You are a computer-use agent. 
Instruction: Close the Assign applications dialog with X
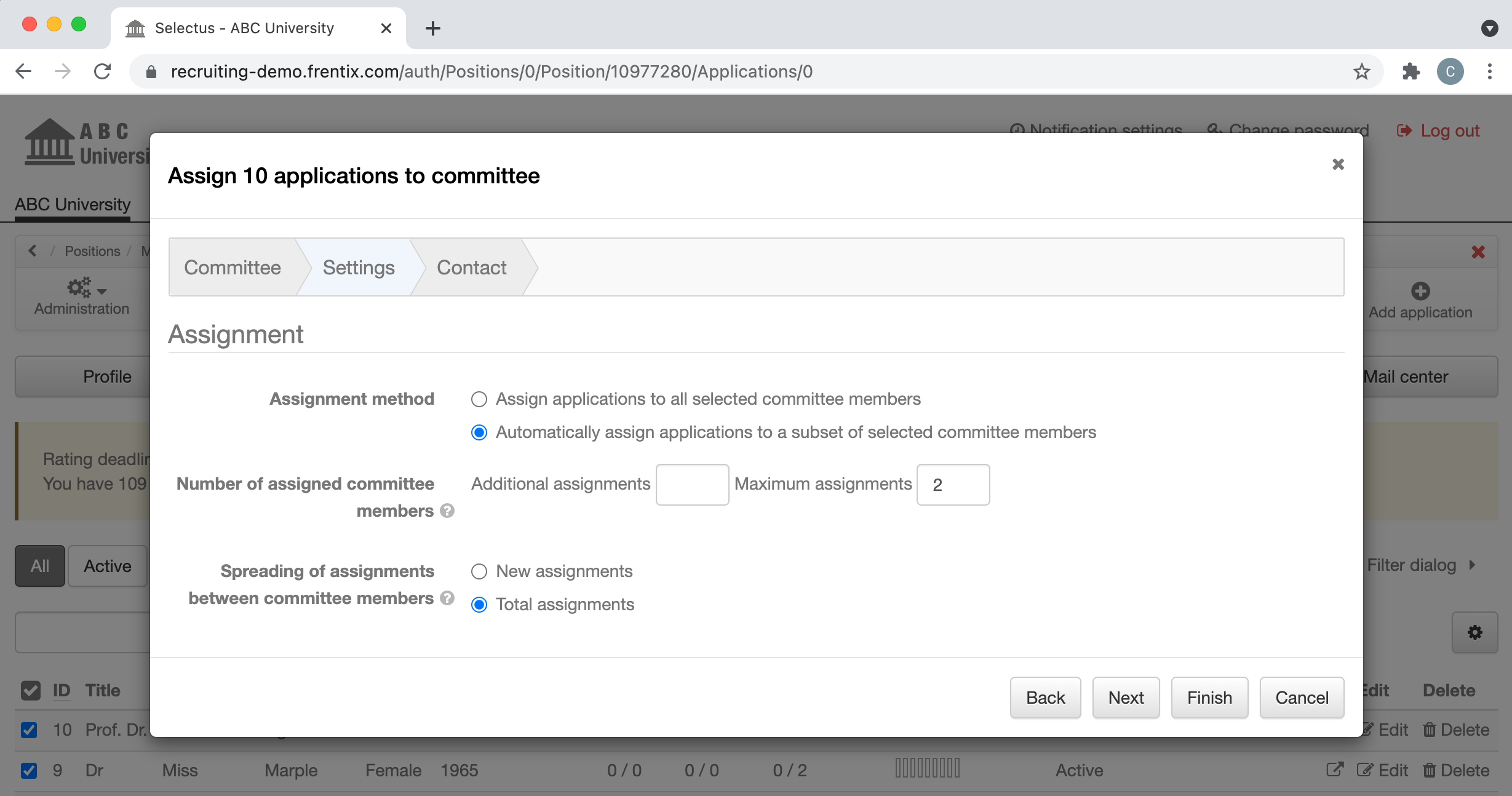1338,164
